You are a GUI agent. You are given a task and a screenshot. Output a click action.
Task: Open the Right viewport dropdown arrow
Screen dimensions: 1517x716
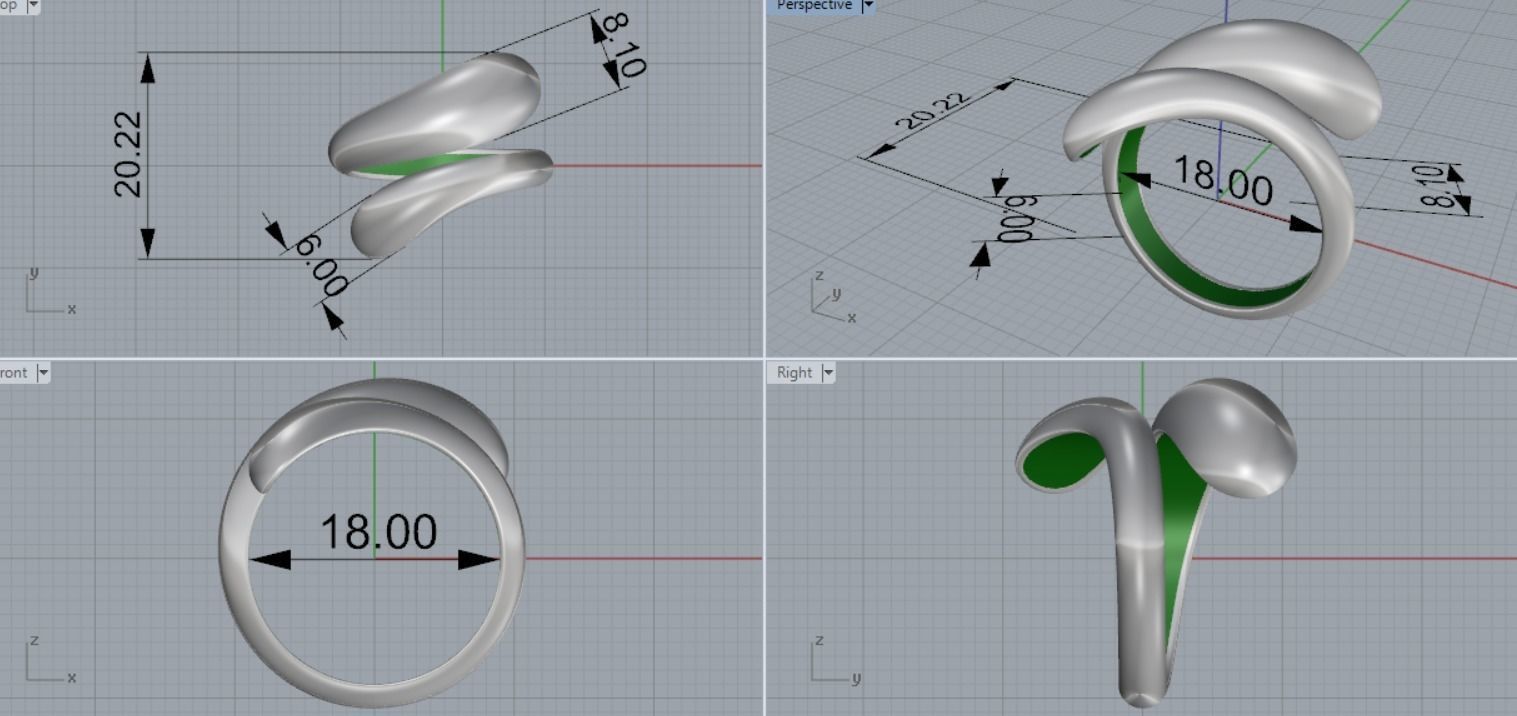(x=828, y=373)
